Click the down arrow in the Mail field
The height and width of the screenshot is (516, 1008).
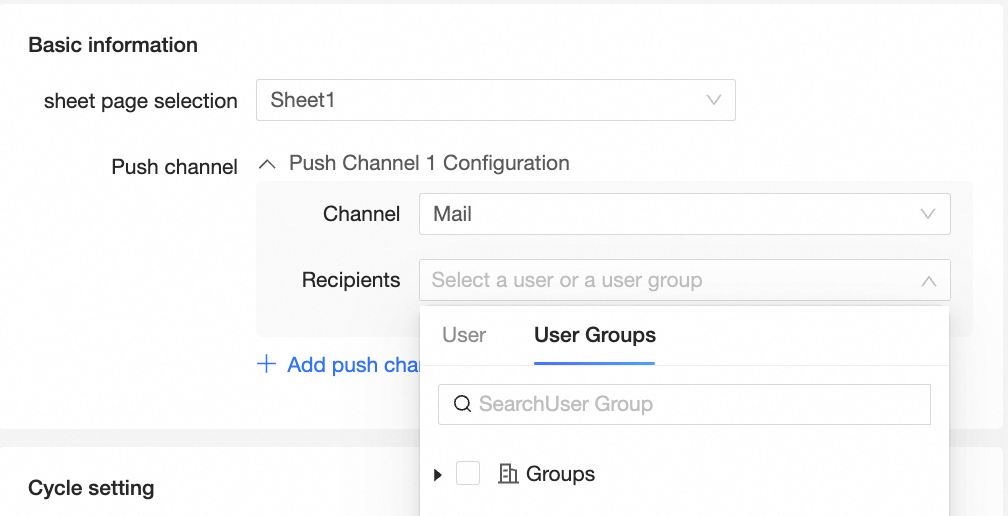pos(928,214)
